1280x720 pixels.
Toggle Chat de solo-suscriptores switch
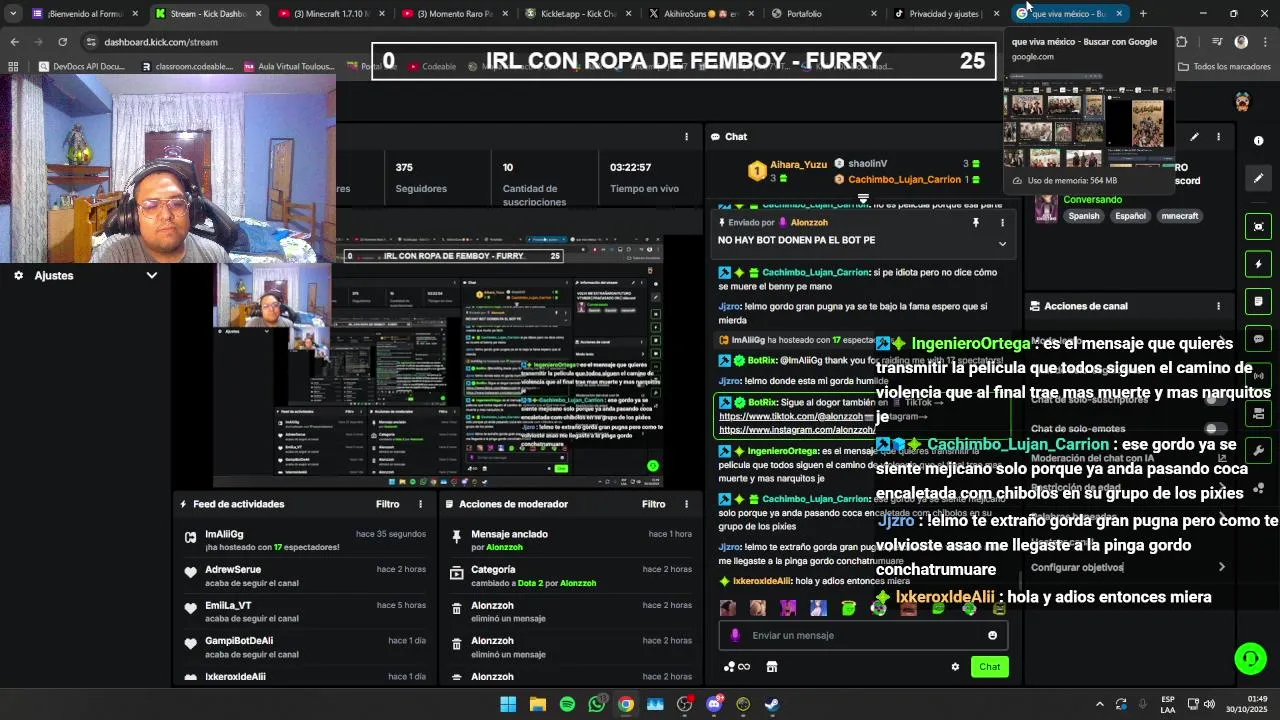tap(1214, 399)
